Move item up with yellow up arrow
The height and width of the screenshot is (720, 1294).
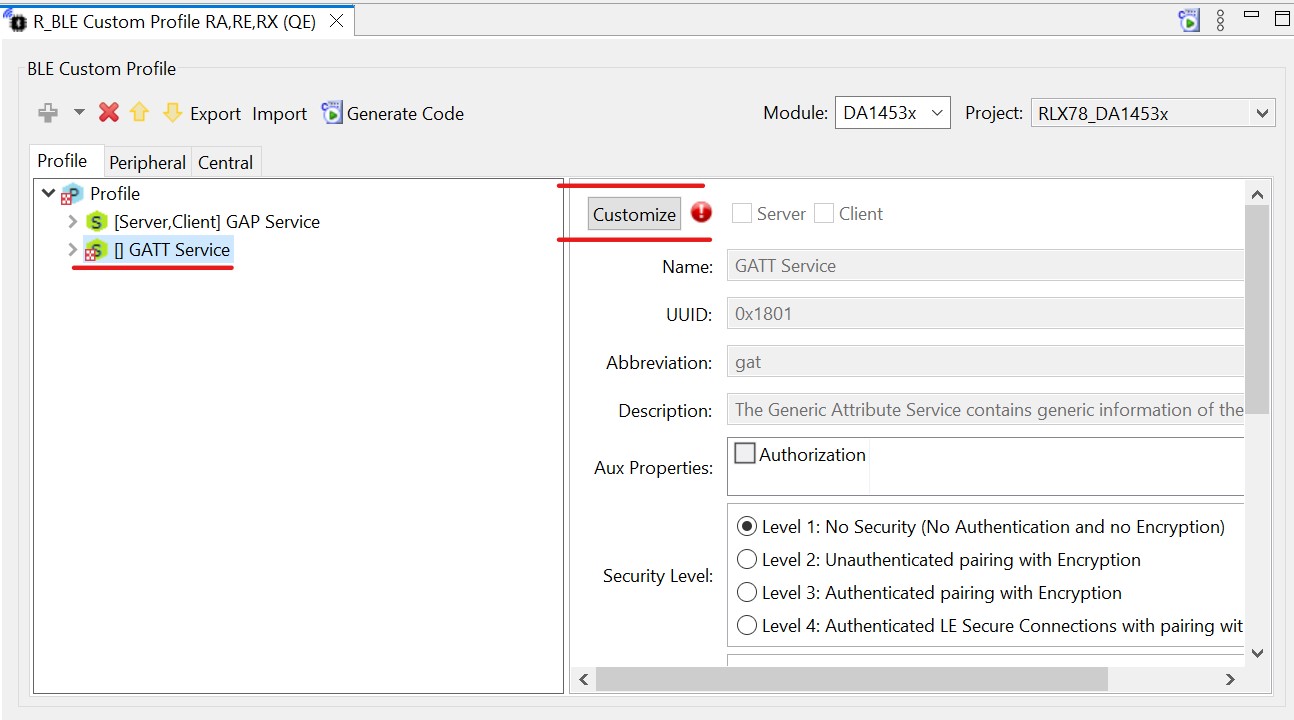click(x=139, y=112)
